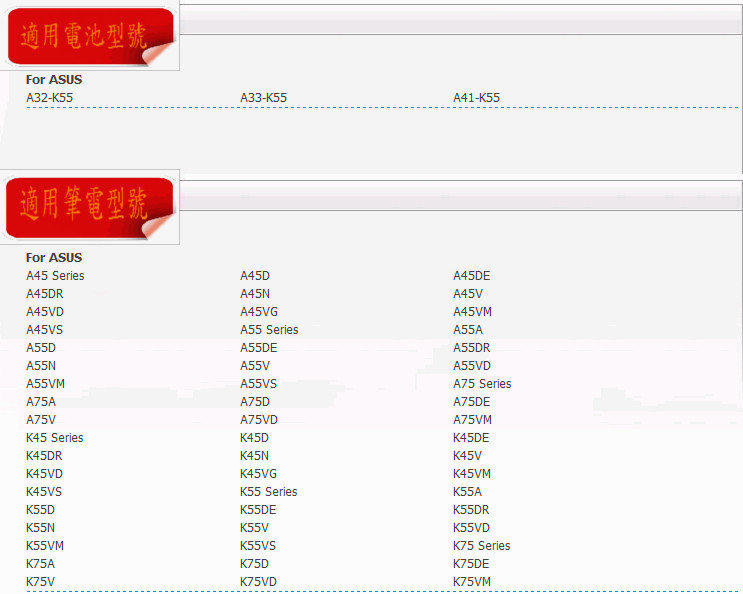
Task: Select battery model A32-K55
Action: coord(50,98)
